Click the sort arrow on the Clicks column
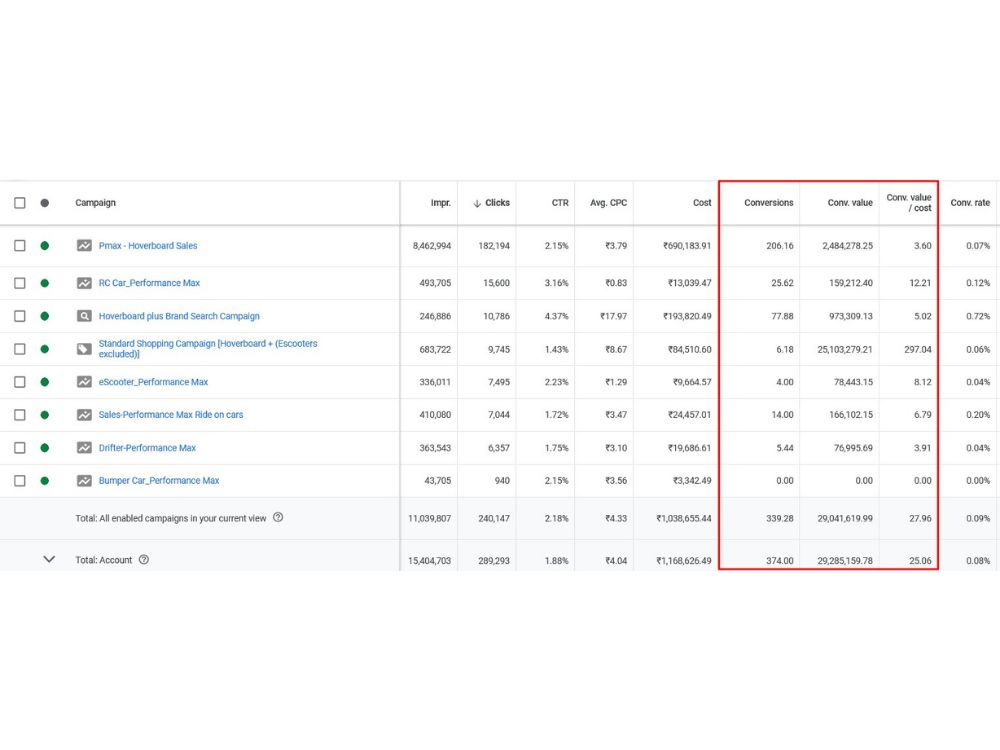Viewport: 1000px width, 750px height. [477, 203]
